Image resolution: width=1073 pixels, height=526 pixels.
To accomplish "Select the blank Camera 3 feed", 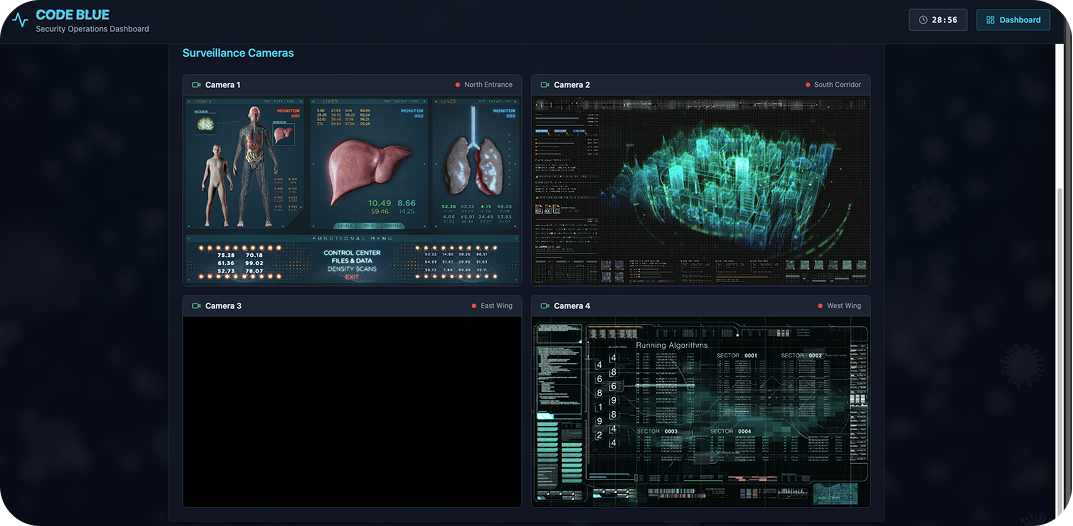I will point(352,411).
